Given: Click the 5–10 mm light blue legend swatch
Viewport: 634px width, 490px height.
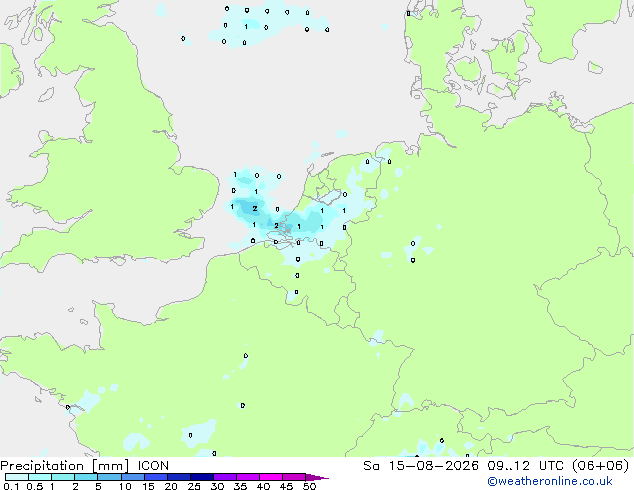Looking at the screenshot, I should coord(110,477).
